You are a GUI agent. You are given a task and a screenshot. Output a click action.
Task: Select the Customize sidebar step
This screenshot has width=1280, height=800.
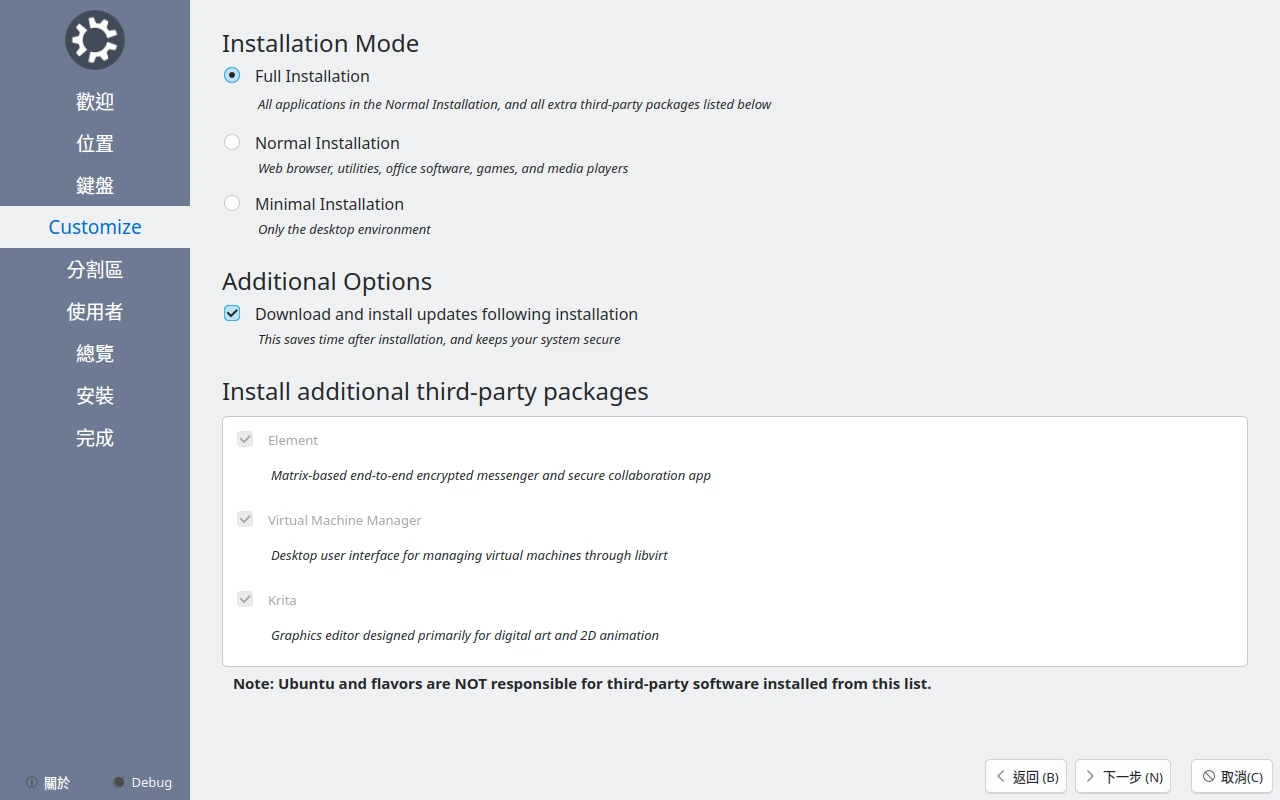click(95, 227)
